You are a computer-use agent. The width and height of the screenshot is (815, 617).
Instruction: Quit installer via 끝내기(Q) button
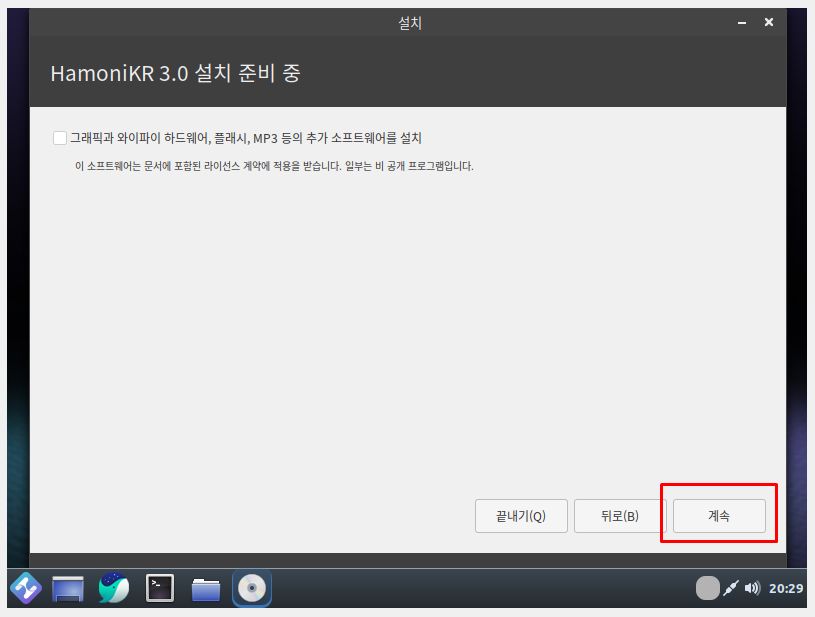tap(521, 516)
